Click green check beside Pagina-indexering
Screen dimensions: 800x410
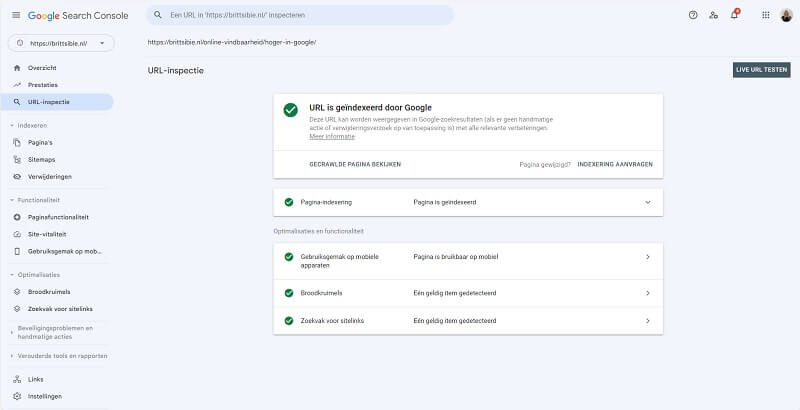[x=289, y=202]
